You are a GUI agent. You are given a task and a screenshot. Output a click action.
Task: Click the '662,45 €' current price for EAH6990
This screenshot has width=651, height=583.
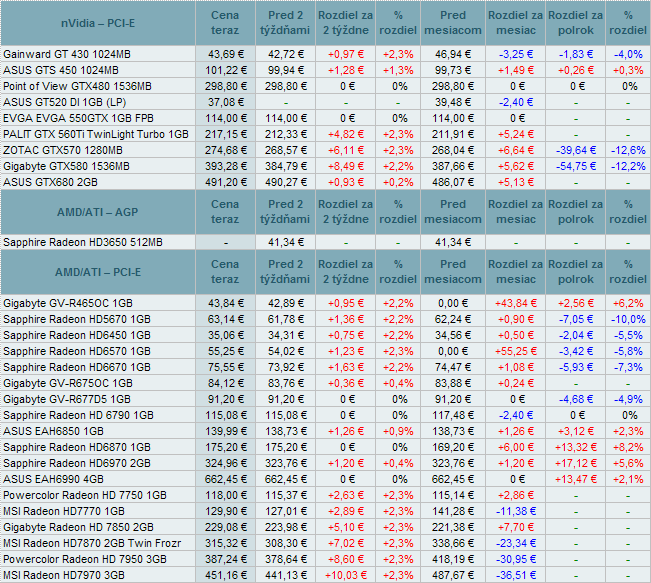tap(225, 479)
